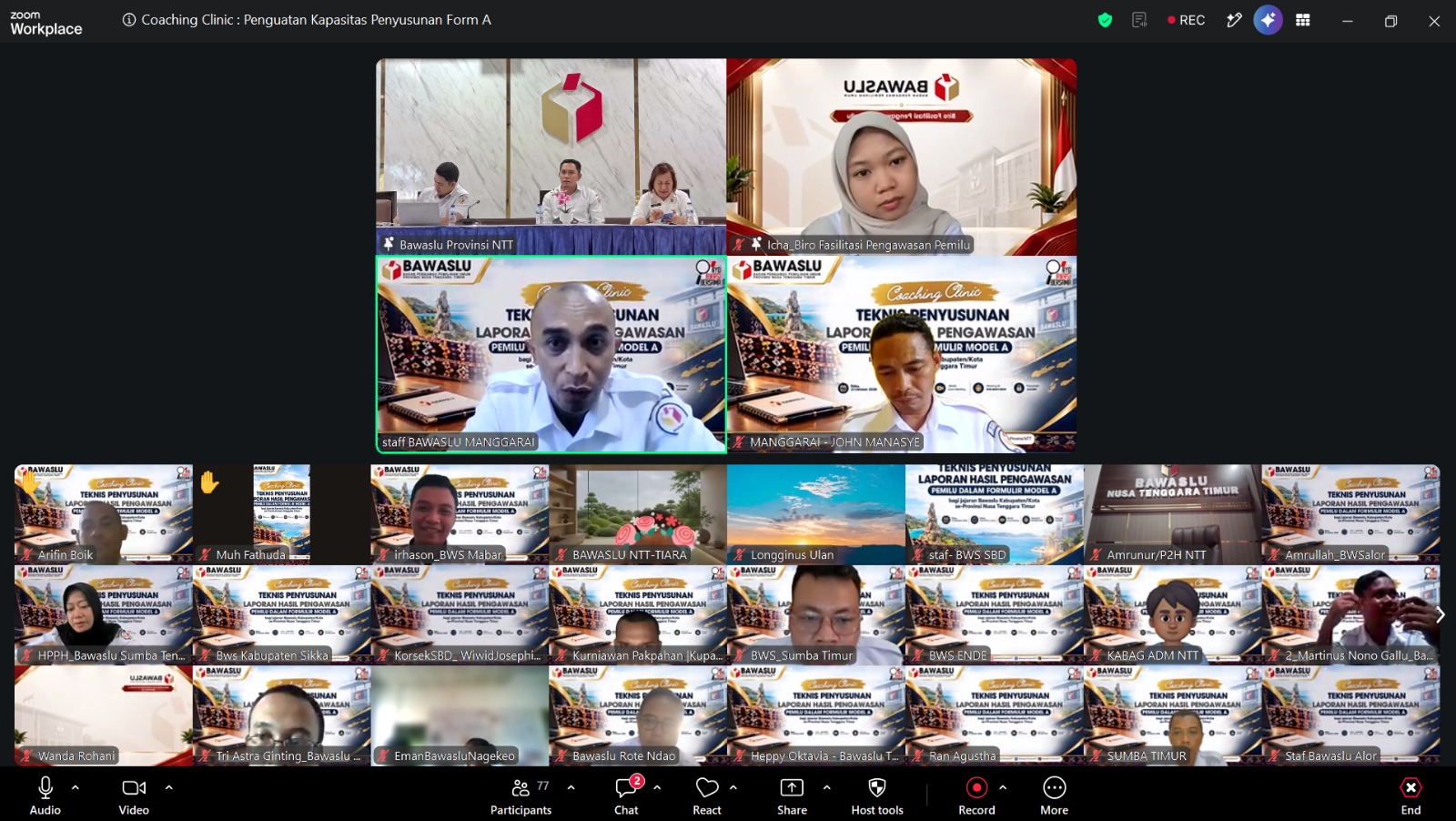The width and height of the screenshot is (1456, 821).
Task: Expand the audio options caret
Action: click(x=76, y=787)
